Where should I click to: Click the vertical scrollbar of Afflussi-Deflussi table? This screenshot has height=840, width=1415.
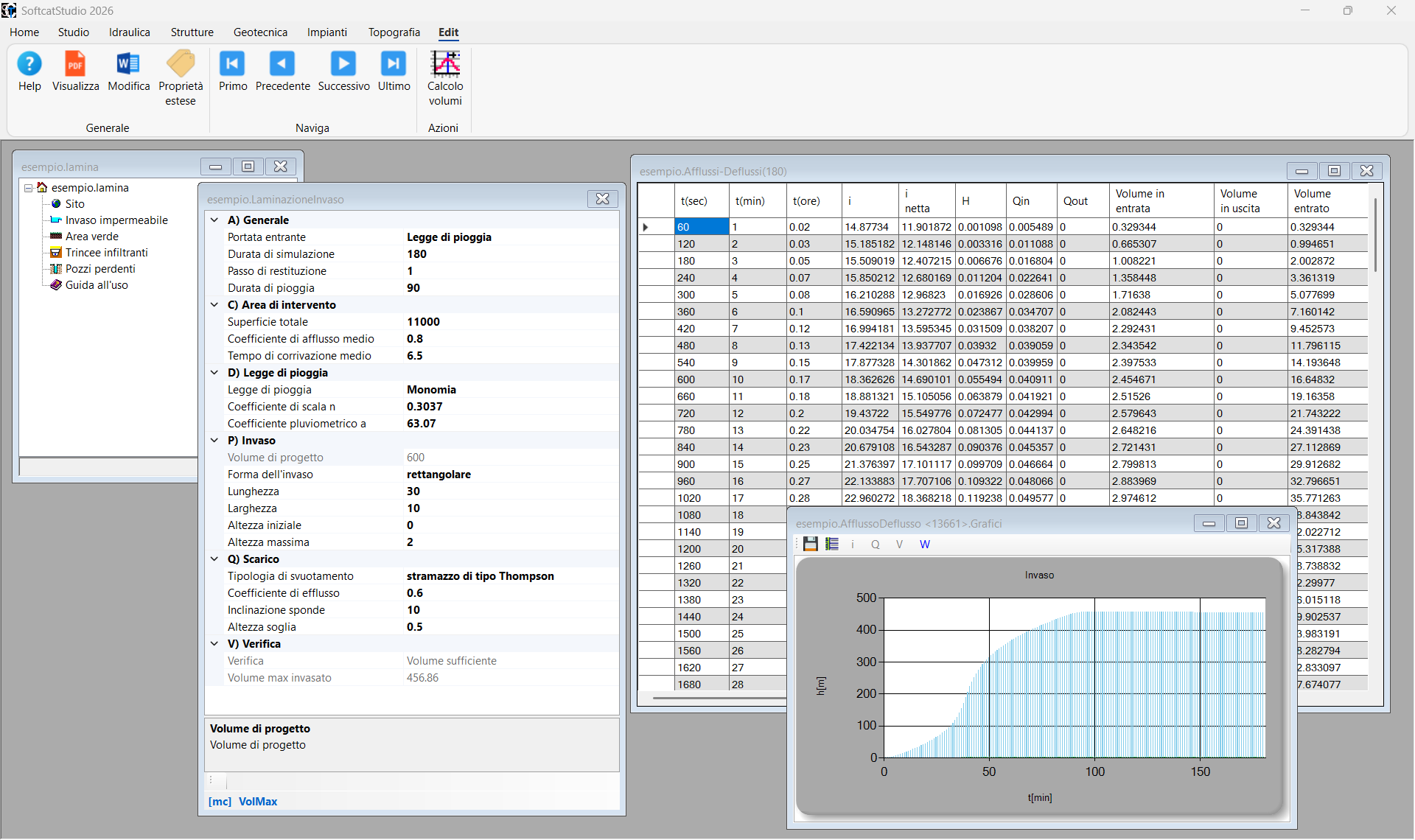pyautogui.click(x=1375, y=236)
